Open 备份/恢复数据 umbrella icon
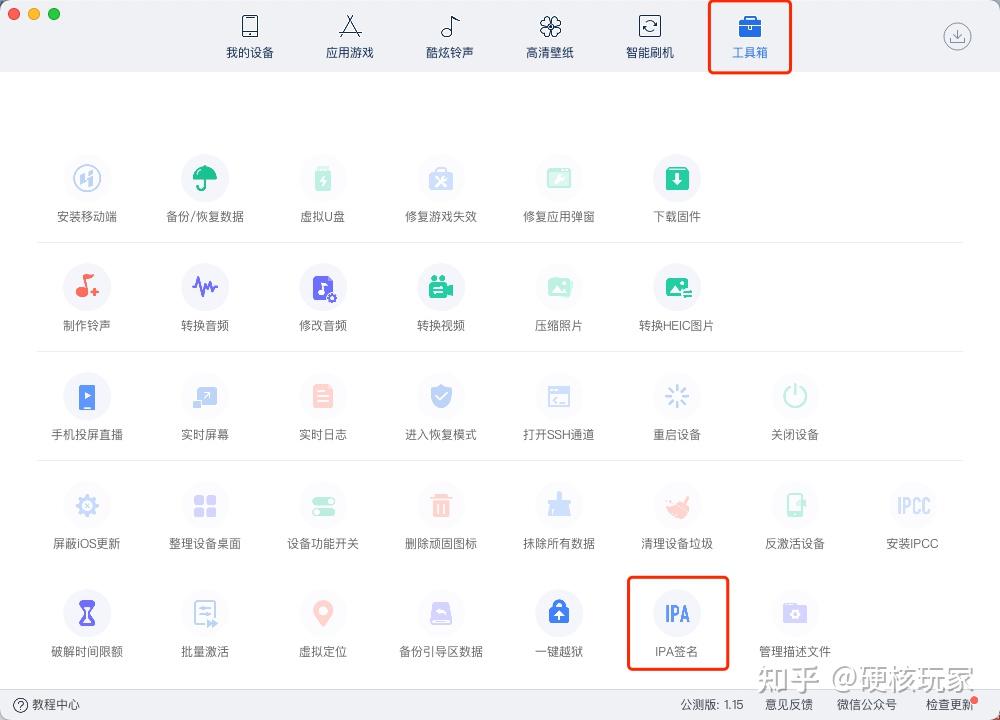Screen dimensions: 1000x720 (x=205, y=179)
